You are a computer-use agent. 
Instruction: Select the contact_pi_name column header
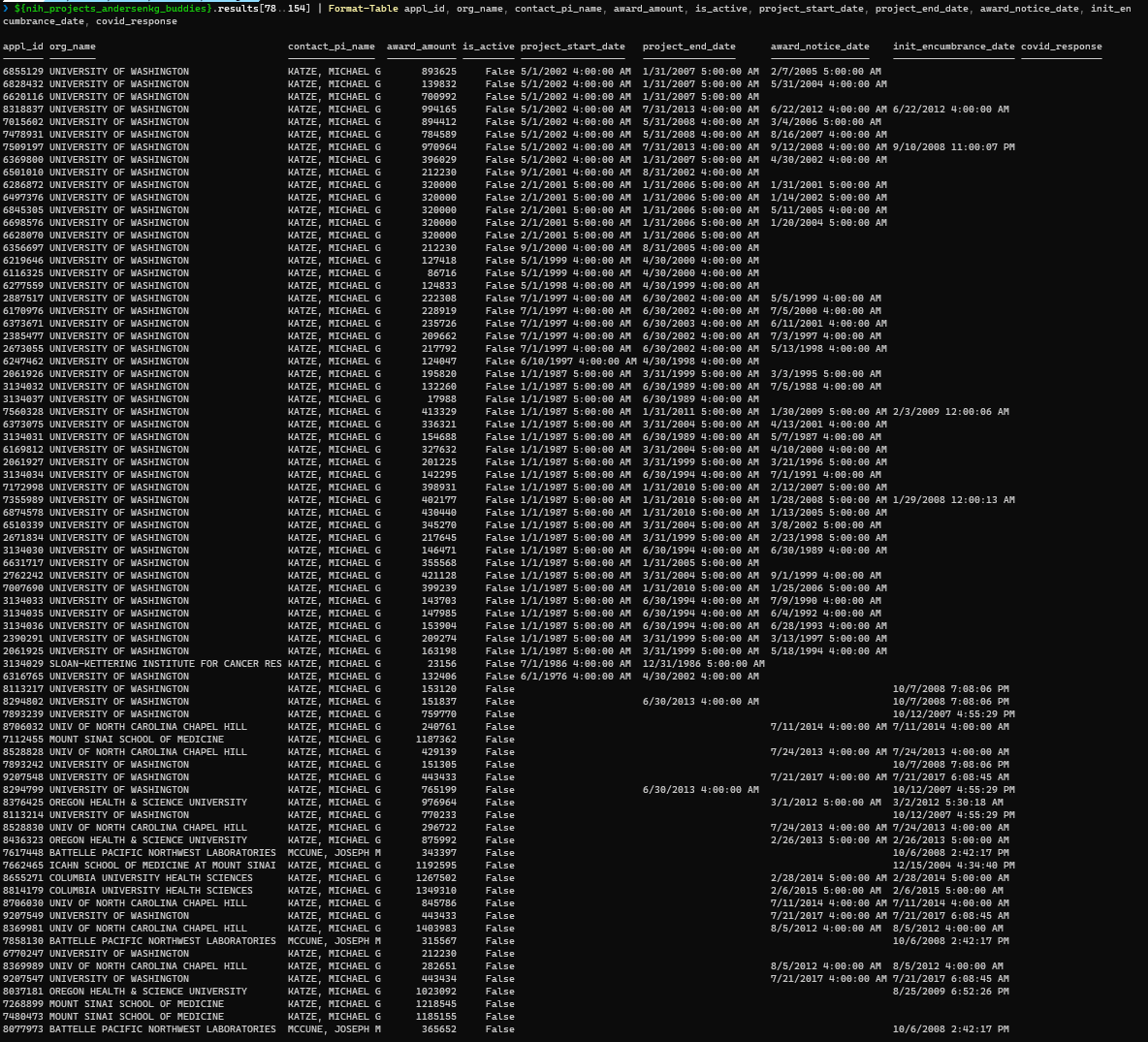[x=331, y=47]
